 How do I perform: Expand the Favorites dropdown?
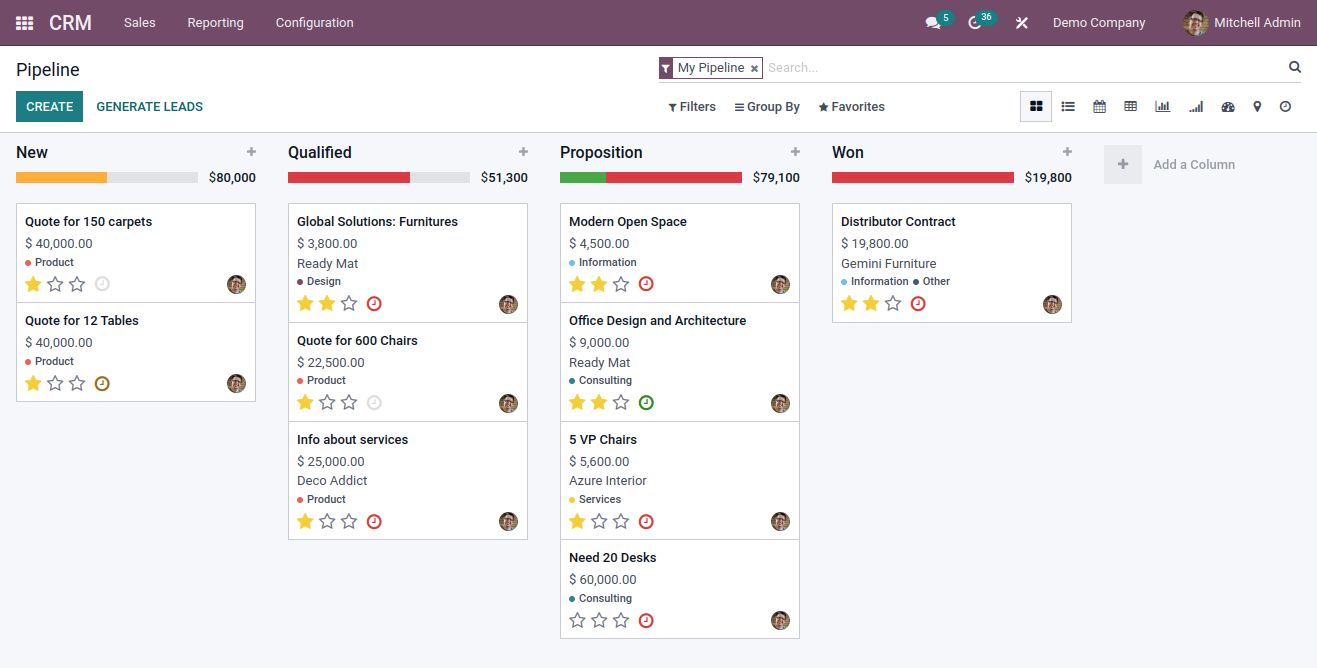tap(851, 107)
